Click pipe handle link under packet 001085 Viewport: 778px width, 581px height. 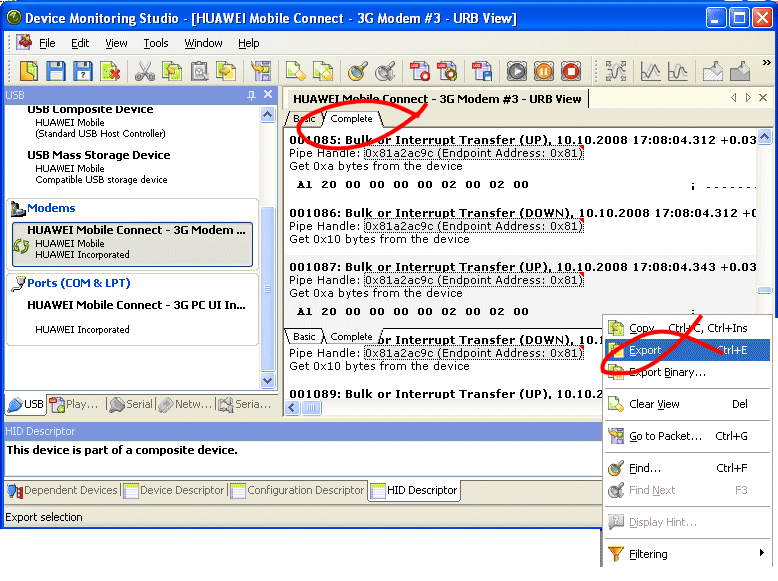(474, 153)
